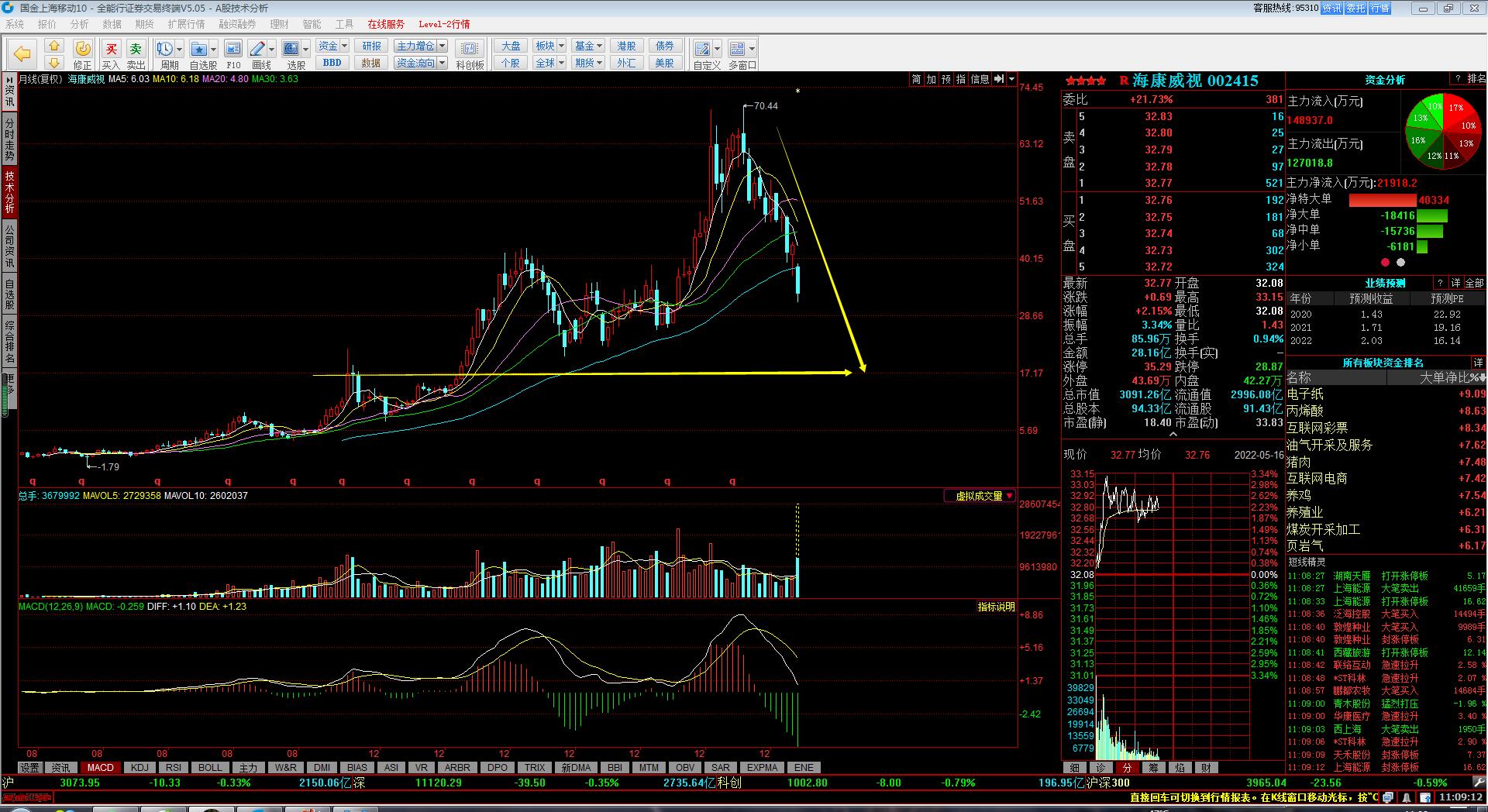
Task: Click the up arrow toolbar icon
Action: [53, 46]
